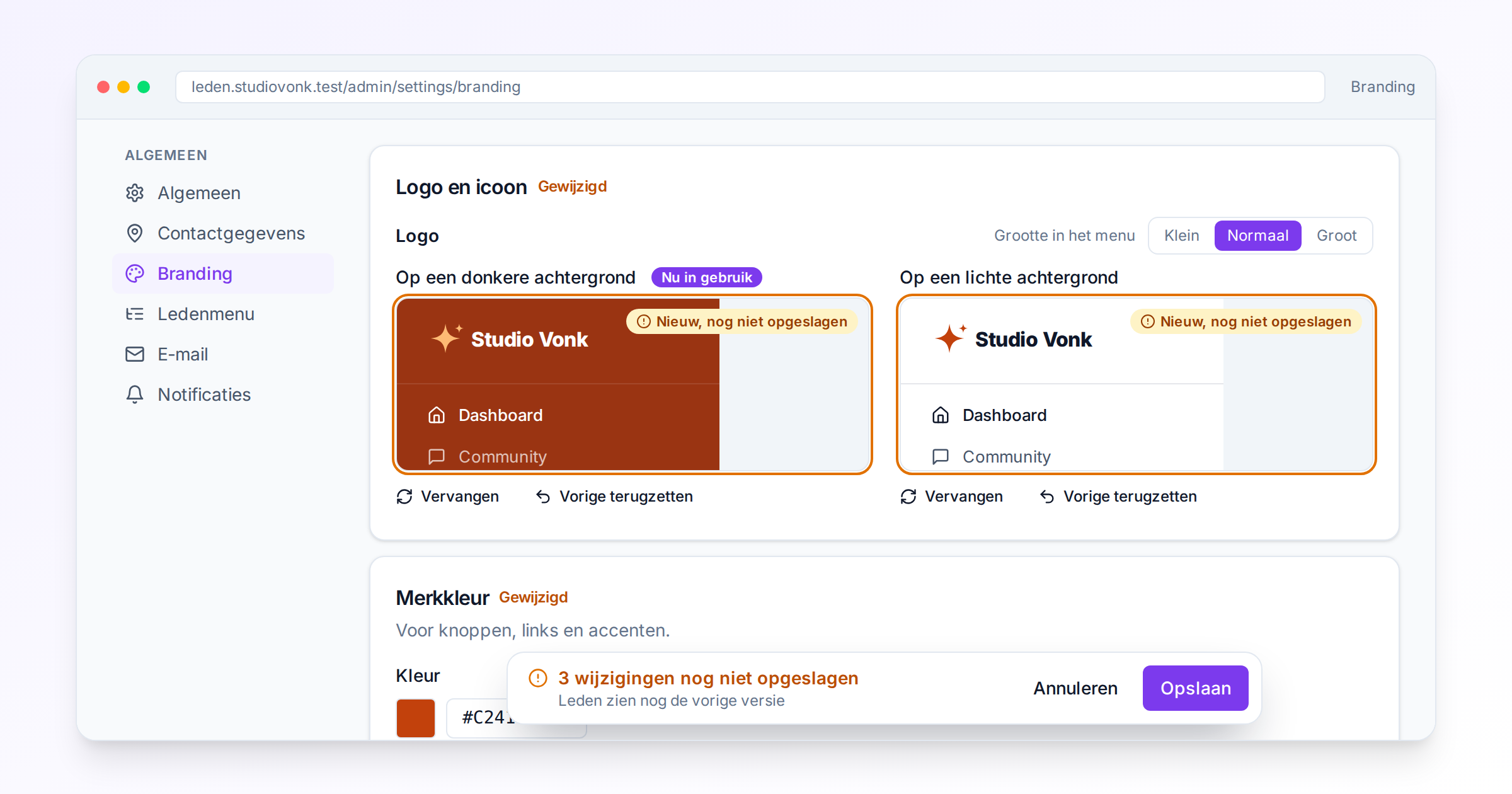Click the undo arrow icon under dark background logo

pyautogui.click(x=543, y=497)
